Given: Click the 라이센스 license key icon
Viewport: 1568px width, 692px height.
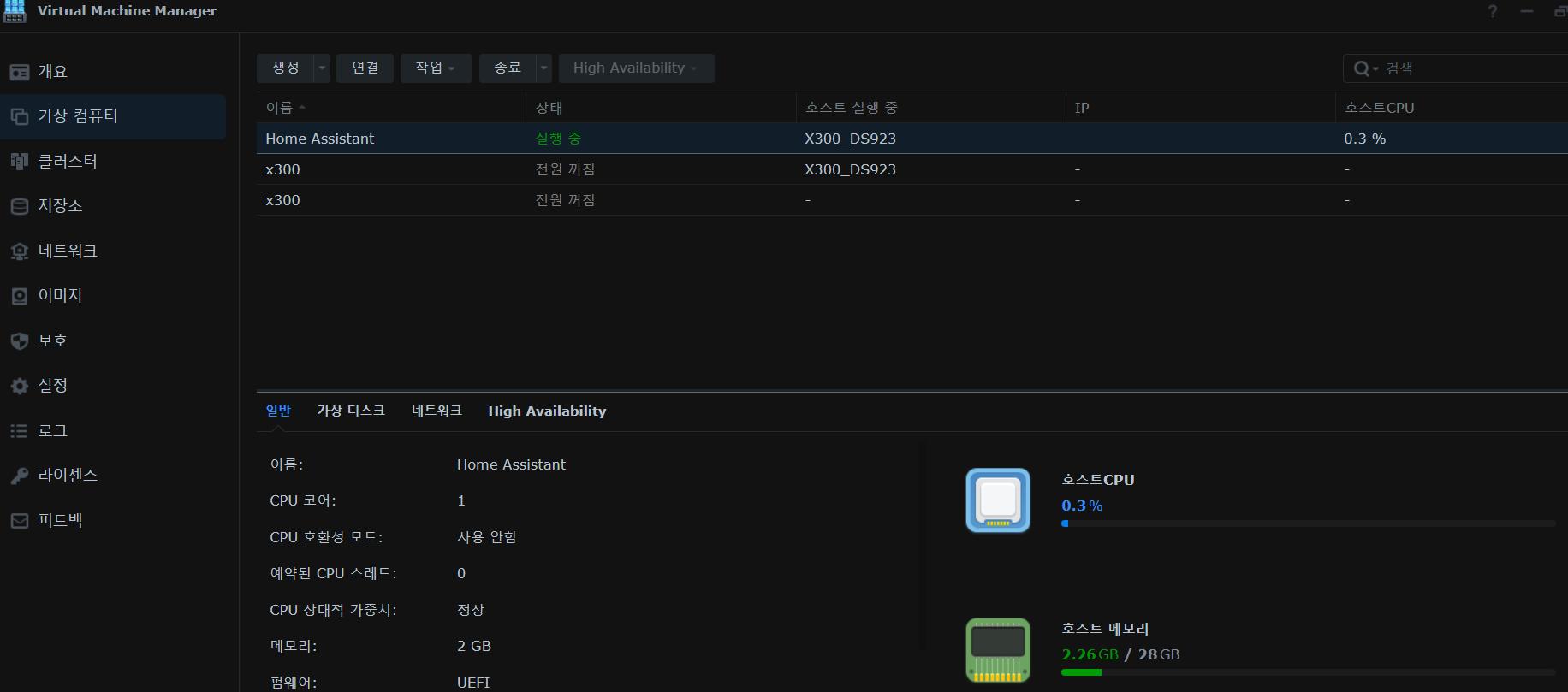Looking at the screenshot, I should click(x=19, y=476).
